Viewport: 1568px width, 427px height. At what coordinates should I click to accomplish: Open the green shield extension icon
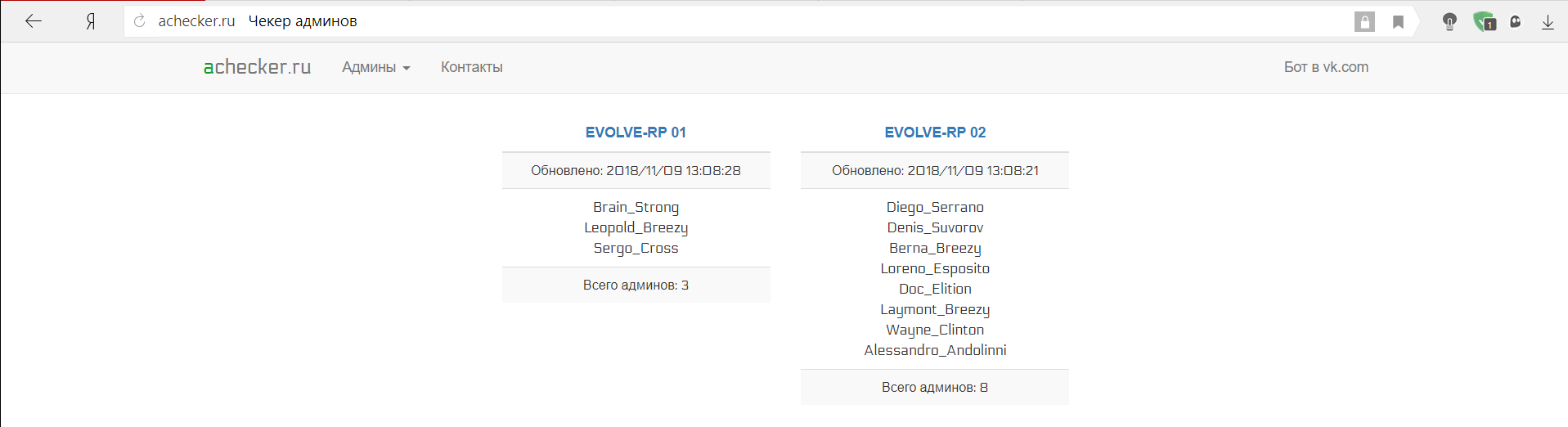1485,22
